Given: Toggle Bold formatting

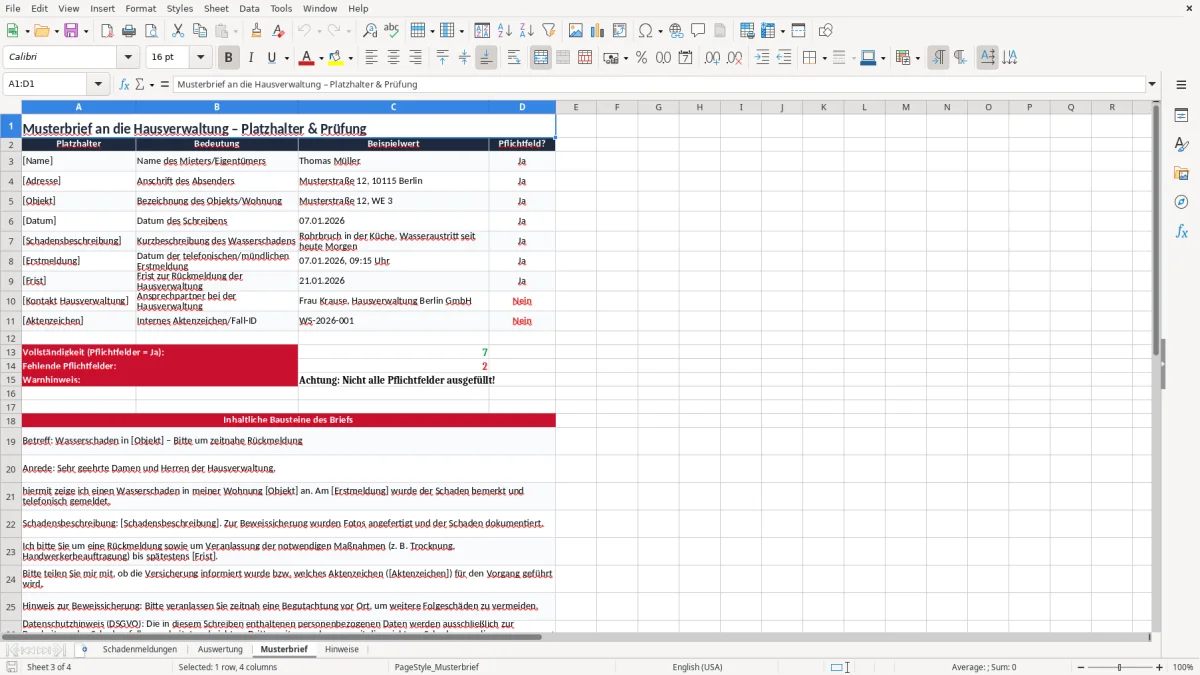Looking at the screenshot, I should (x=228, y=58).
